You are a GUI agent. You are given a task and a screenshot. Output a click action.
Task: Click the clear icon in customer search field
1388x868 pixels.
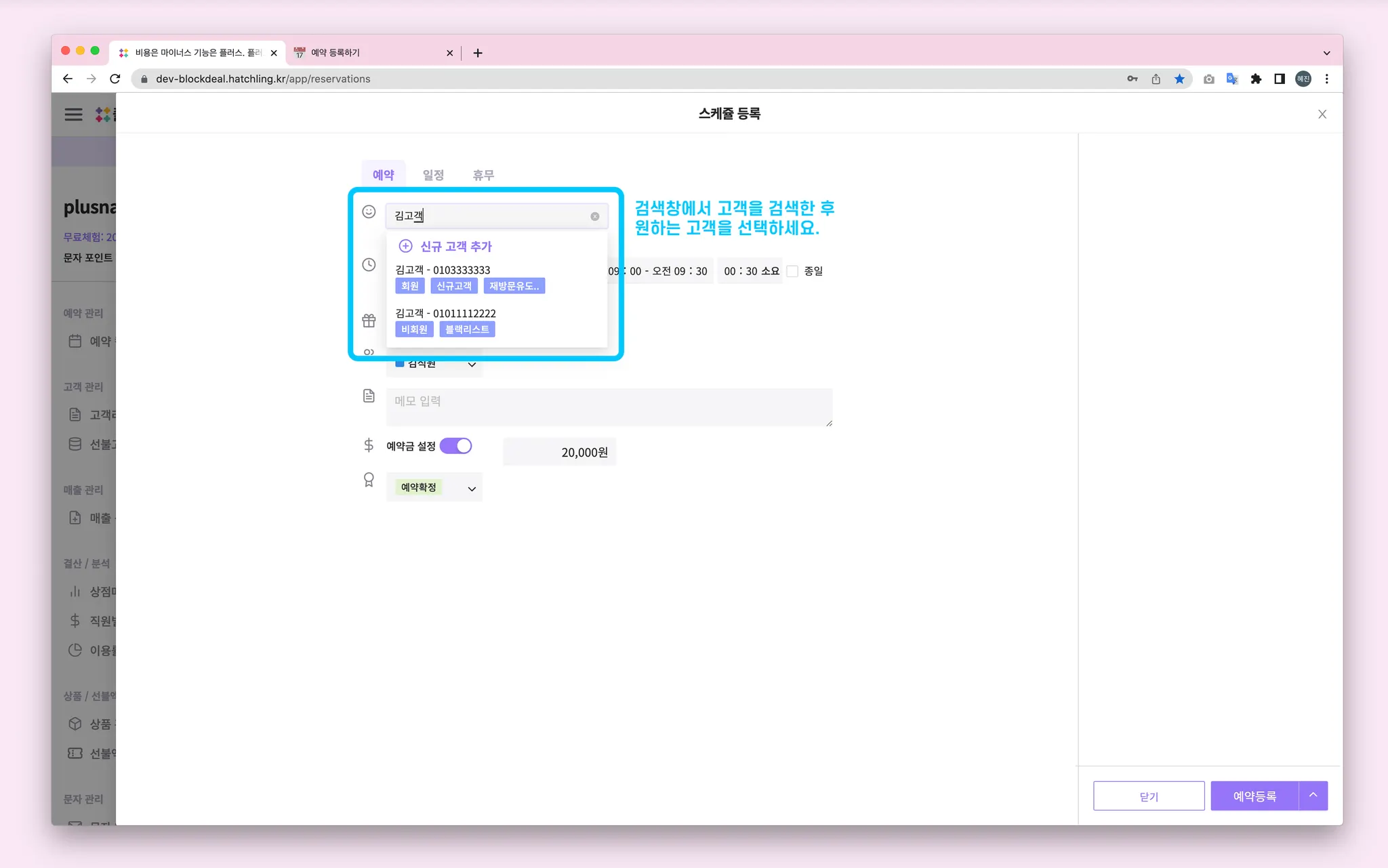click(594, 216)
